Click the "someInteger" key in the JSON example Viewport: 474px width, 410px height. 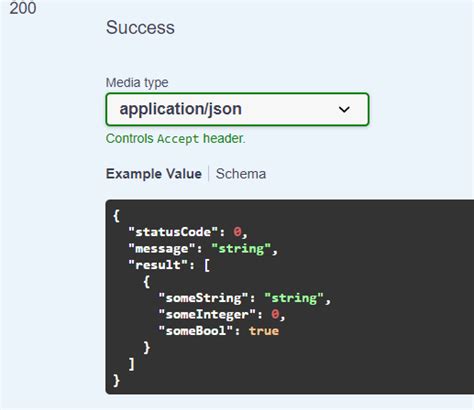207,314
